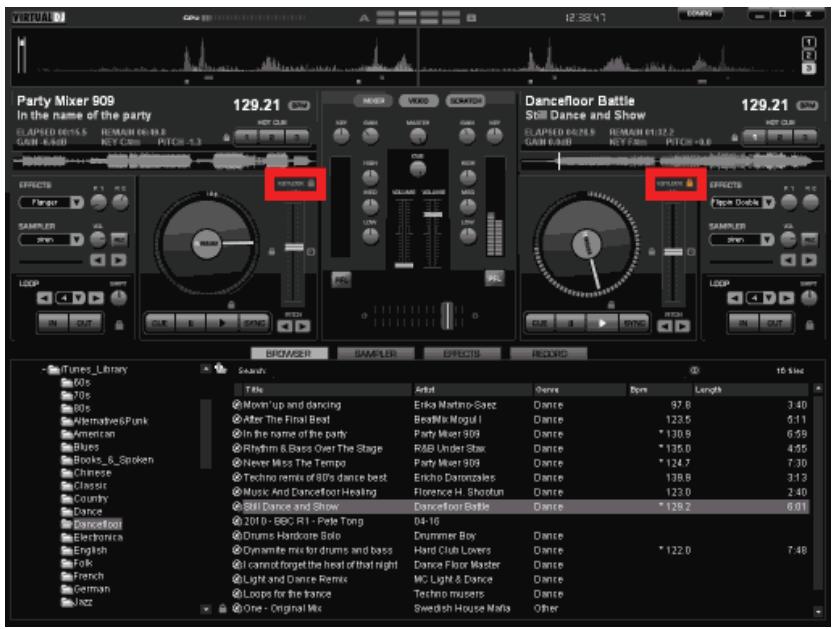The width and height of the screenshot is (832, 629).
Task: Toggle smart loop lock on right deck
Action: pyautogui.click(x=810, y=324)
